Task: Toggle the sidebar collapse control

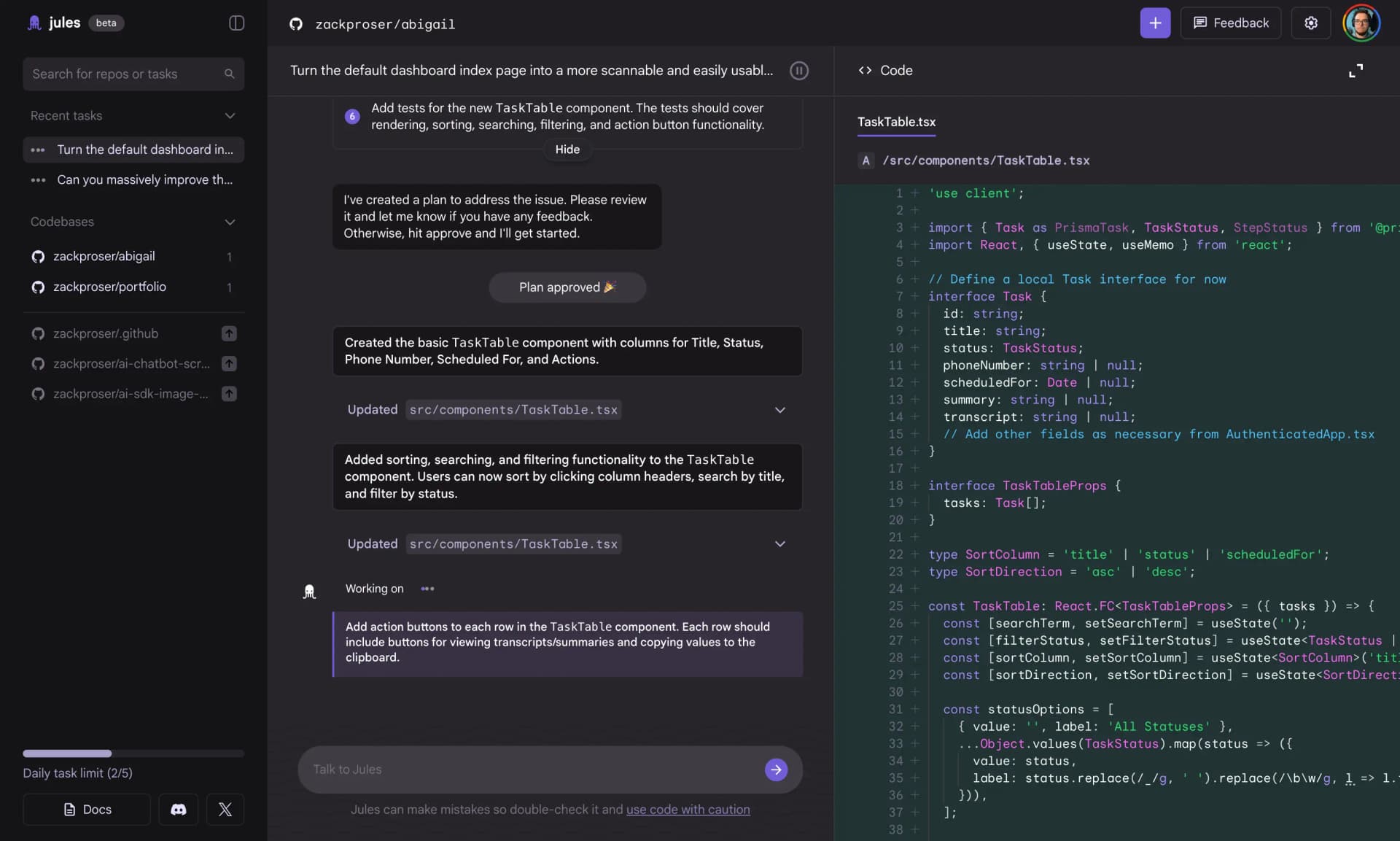Action: coord(236,23)
